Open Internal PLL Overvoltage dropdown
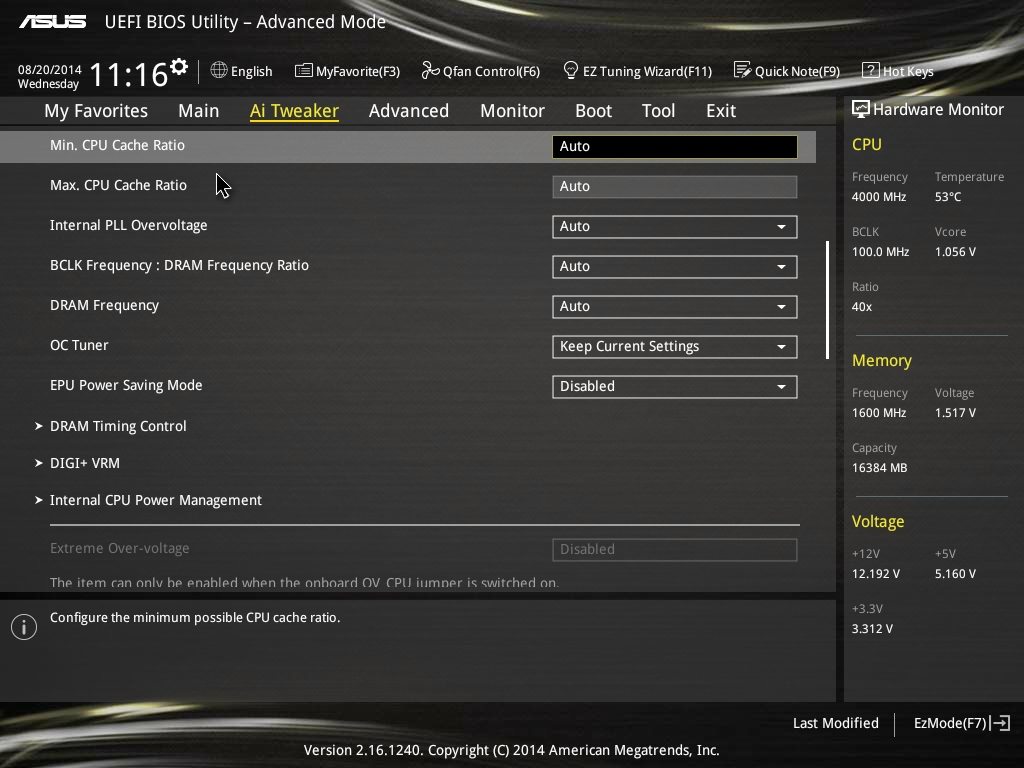The image size is (1024, 768). (x=675, y=227)
